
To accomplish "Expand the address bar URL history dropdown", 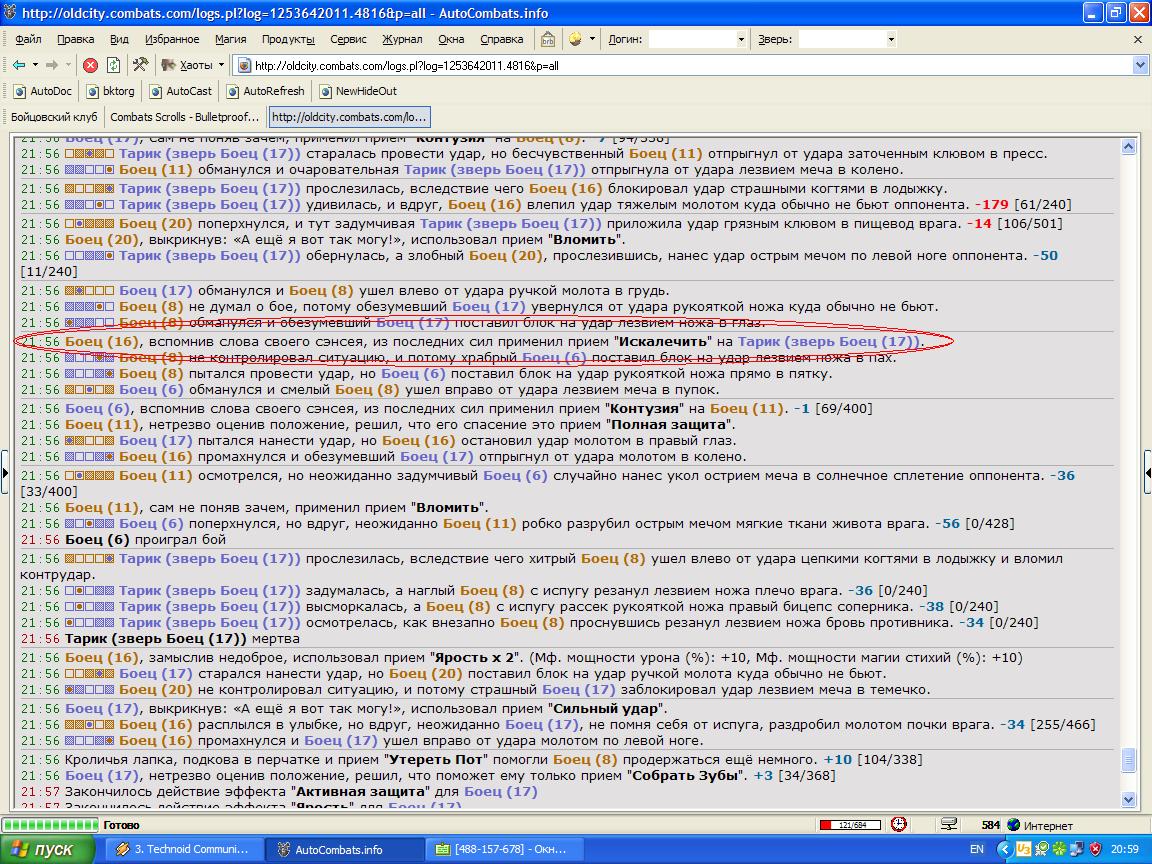I will [1140, 65].
